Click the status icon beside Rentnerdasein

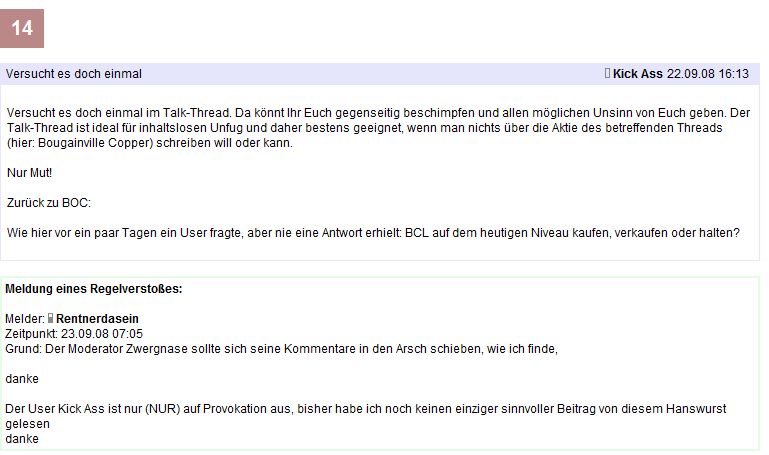point(50,319)
